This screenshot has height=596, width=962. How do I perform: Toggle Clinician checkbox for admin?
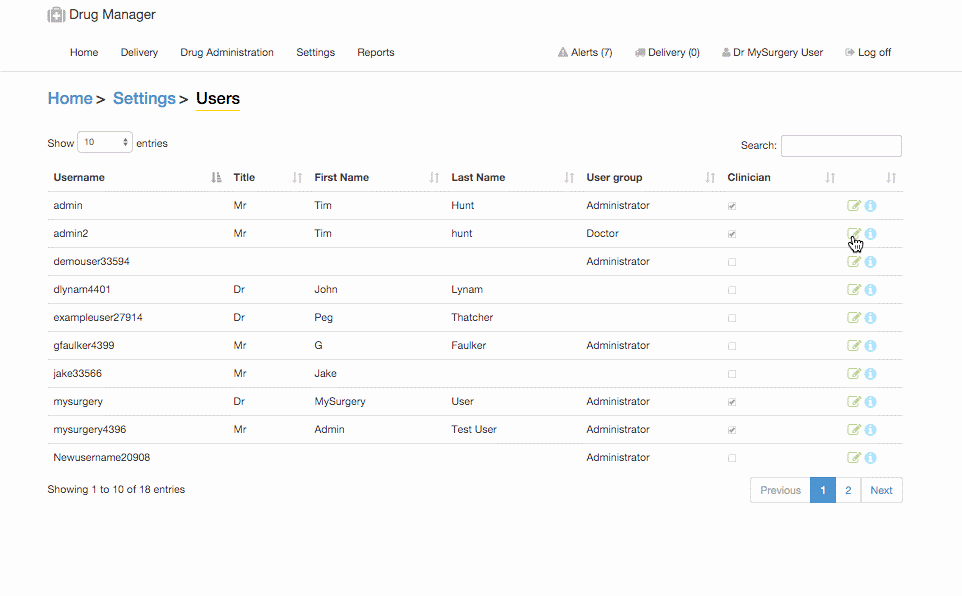click(732, 206)
